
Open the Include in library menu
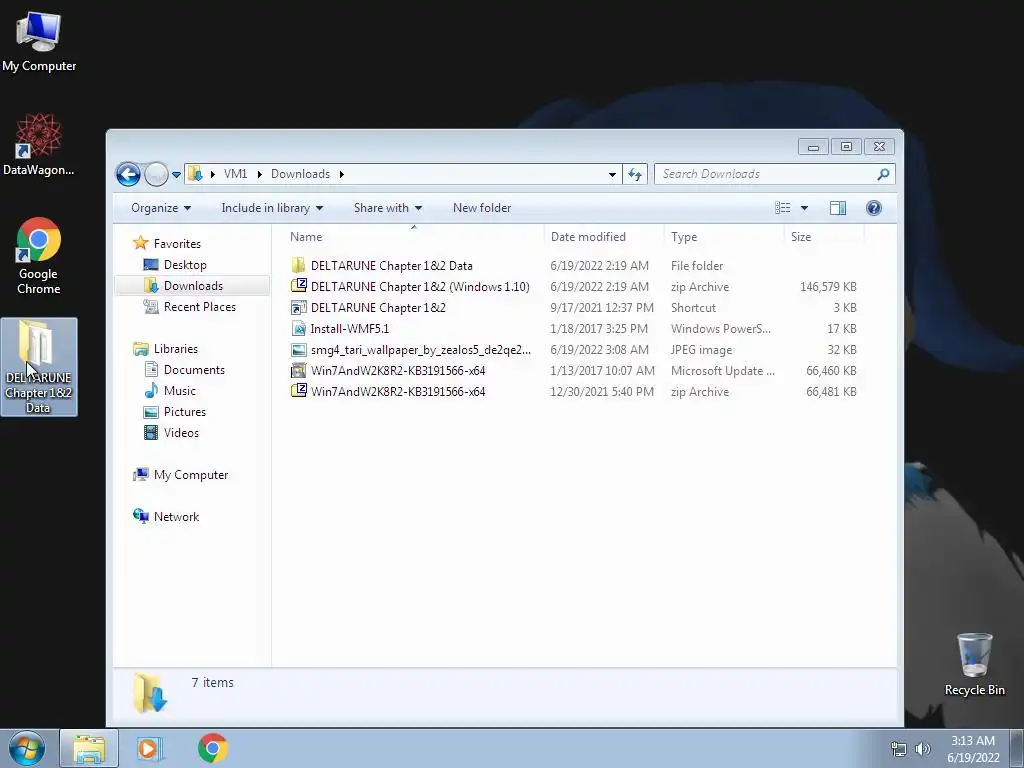click(x=272, y=208)
